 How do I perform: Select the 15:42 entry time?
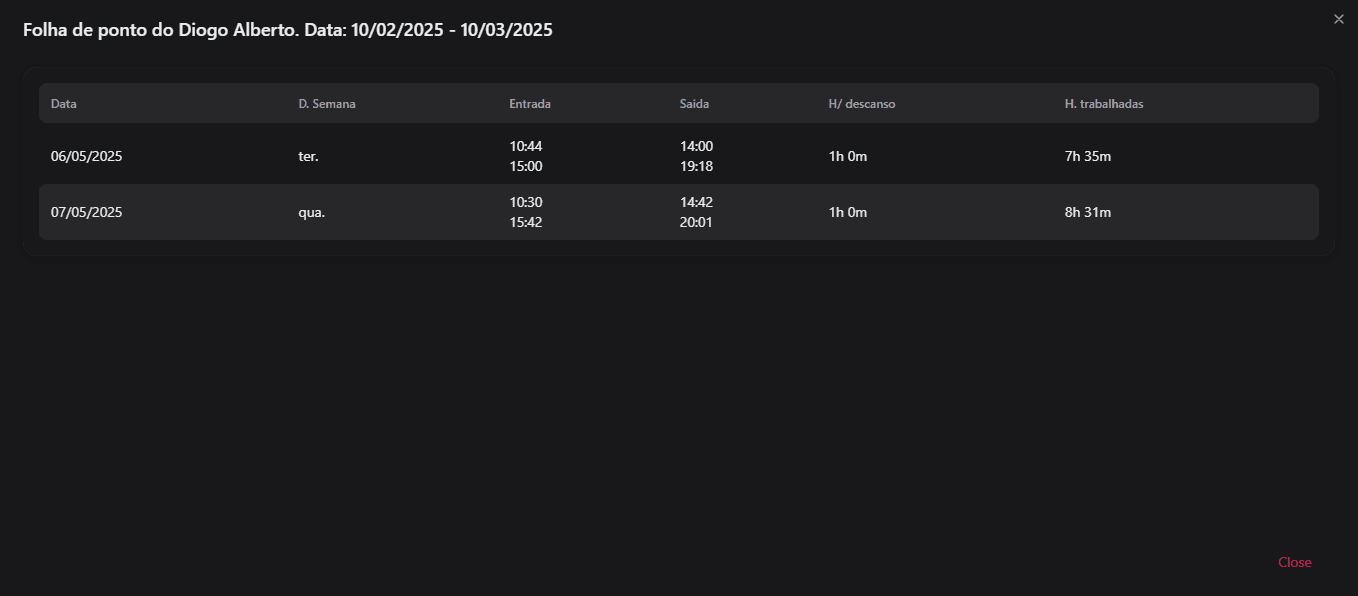pos(526,222)
